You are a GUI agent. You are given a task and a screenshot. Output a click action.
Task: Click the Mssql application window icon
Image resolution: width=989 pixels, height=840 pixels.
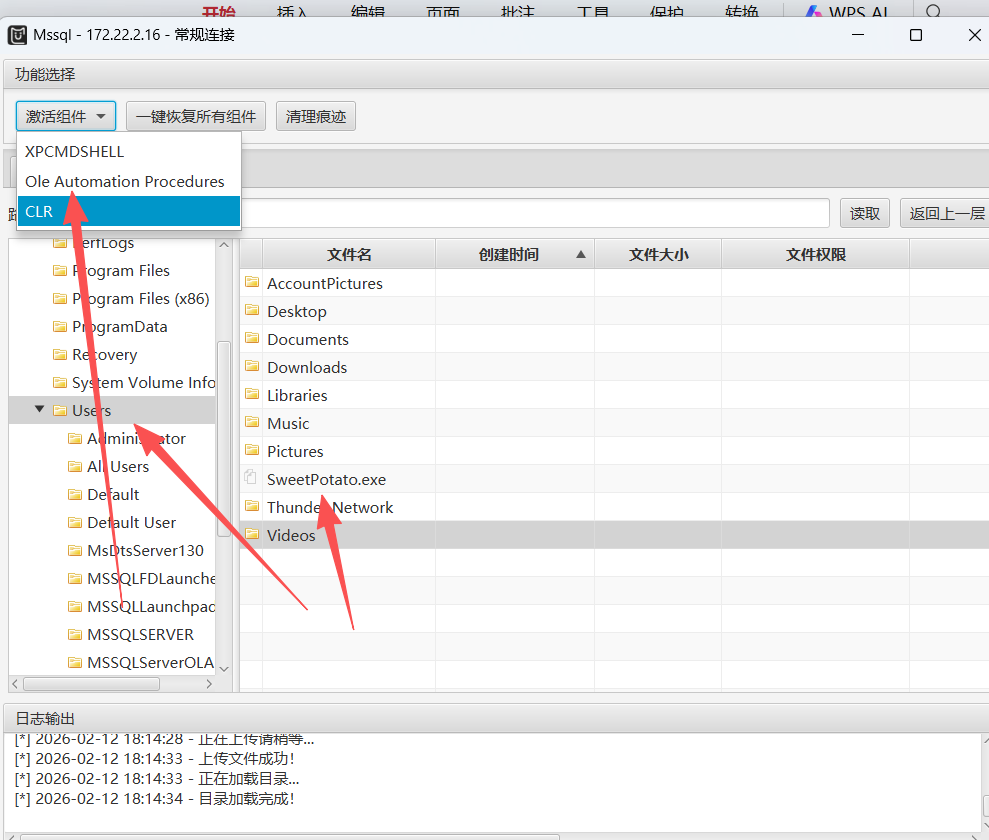pos(17,35)
